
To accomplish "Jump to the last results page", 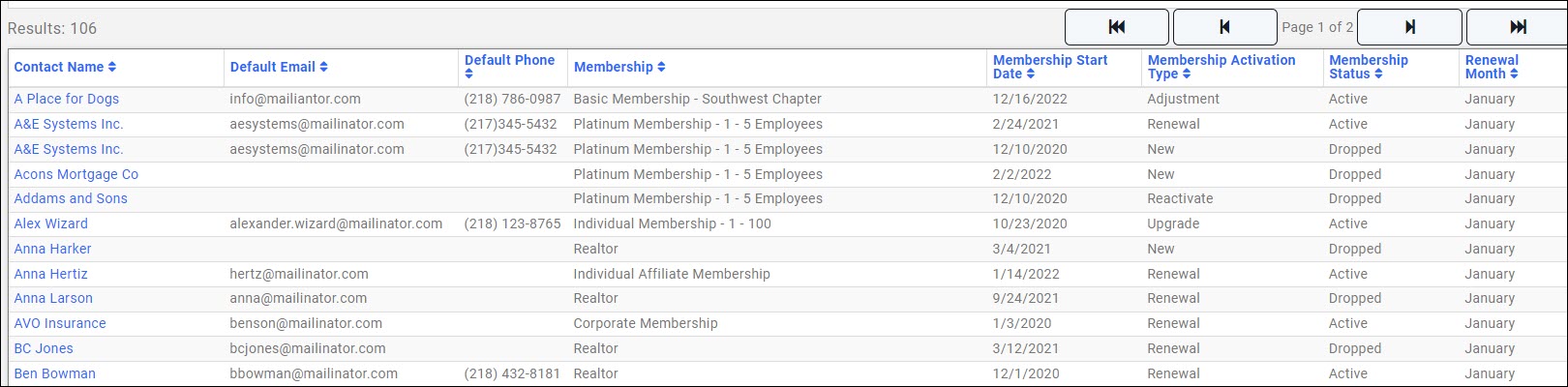I will (x=1517, y=27).
